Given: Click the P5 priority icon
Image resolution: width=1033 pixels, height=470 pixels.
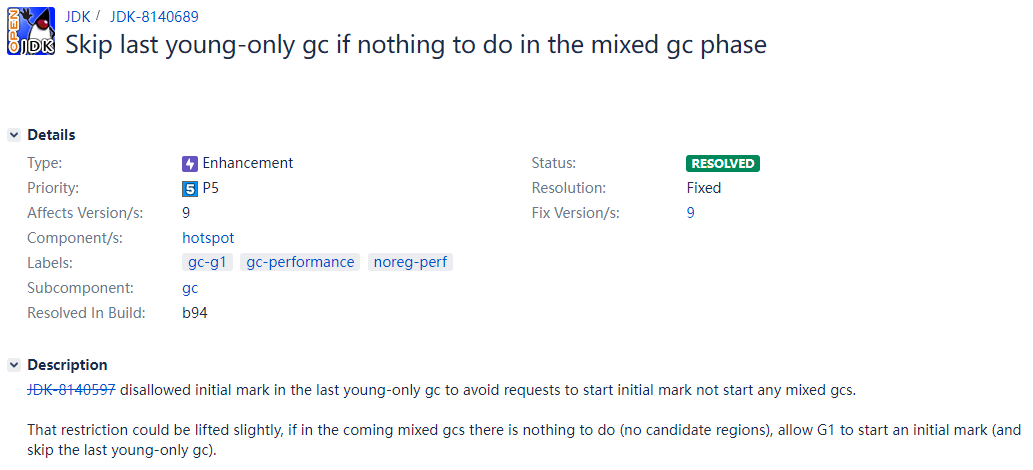Looking at the screenshot, I should 190,188.
